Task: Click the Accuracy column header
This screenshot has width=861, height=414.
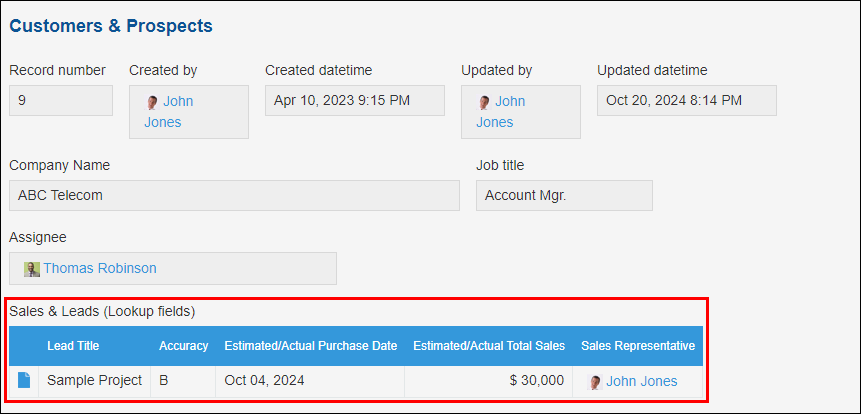Action: tap(183, 346)
